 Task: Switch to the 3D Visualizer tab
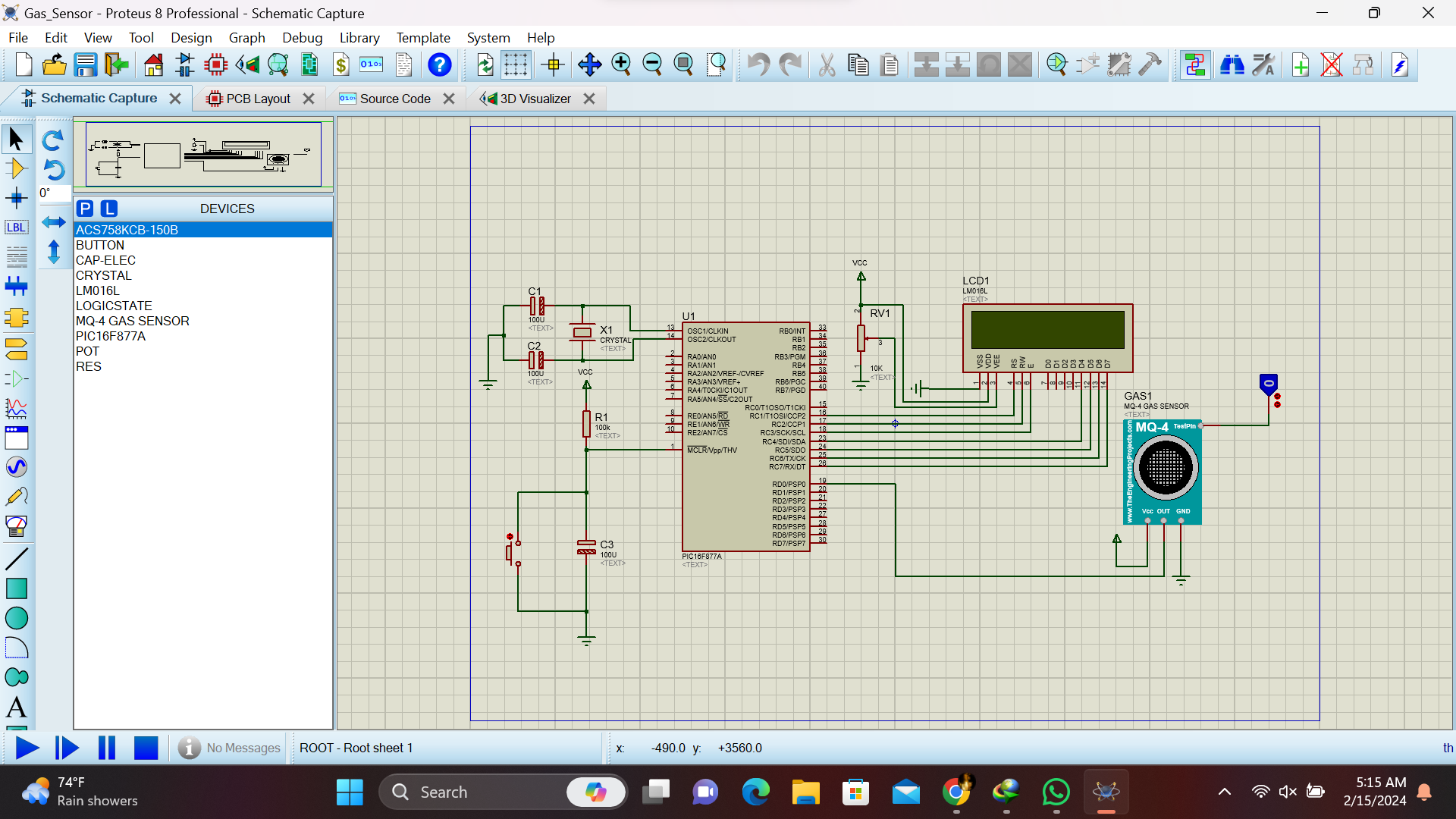click(x=535, y=99)
